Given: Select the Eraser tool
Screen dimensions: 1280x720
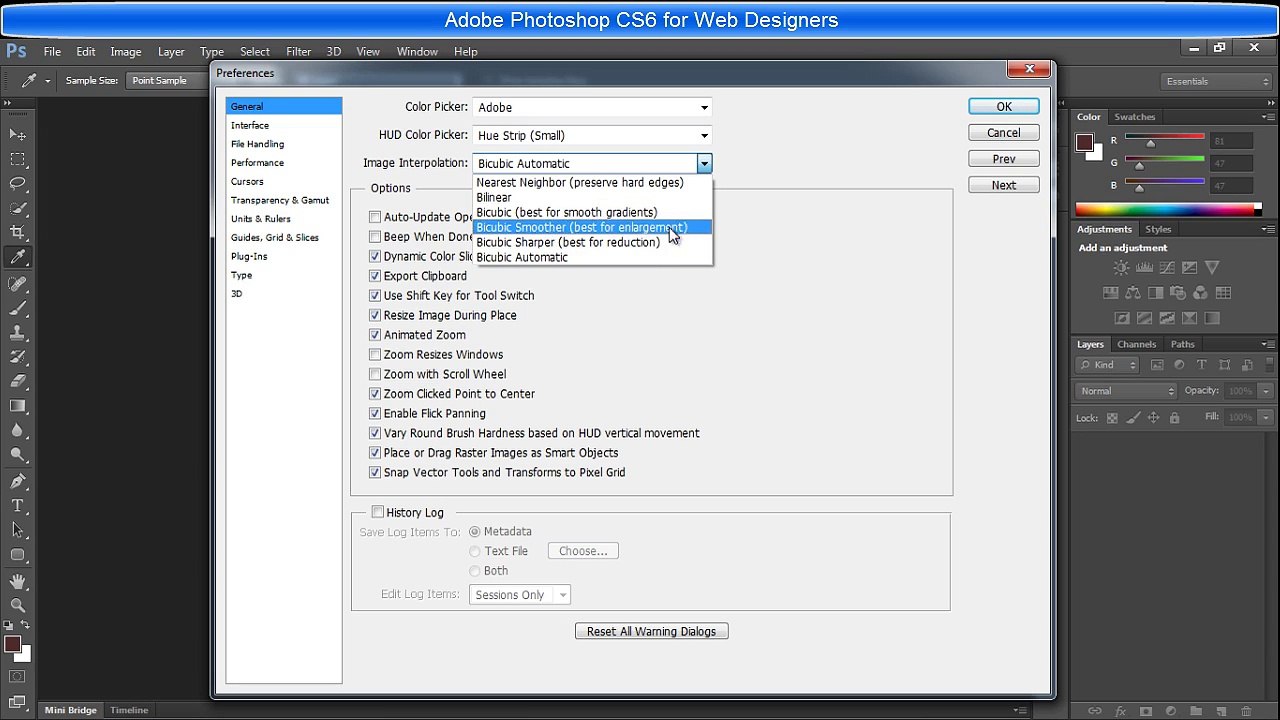Looking at the screenshot, I should point(17,381).
